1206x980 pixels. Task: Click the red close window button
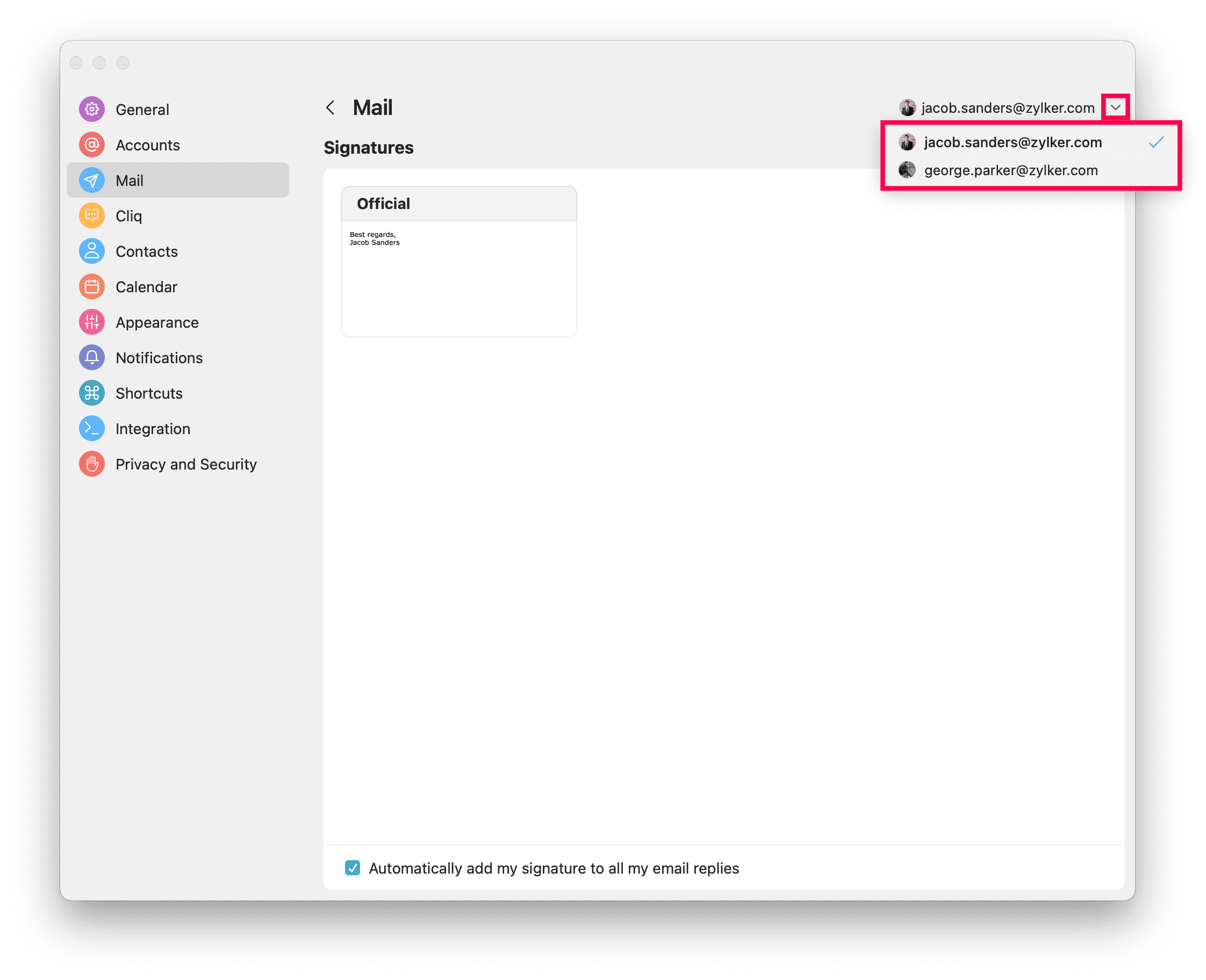(76, 63)
